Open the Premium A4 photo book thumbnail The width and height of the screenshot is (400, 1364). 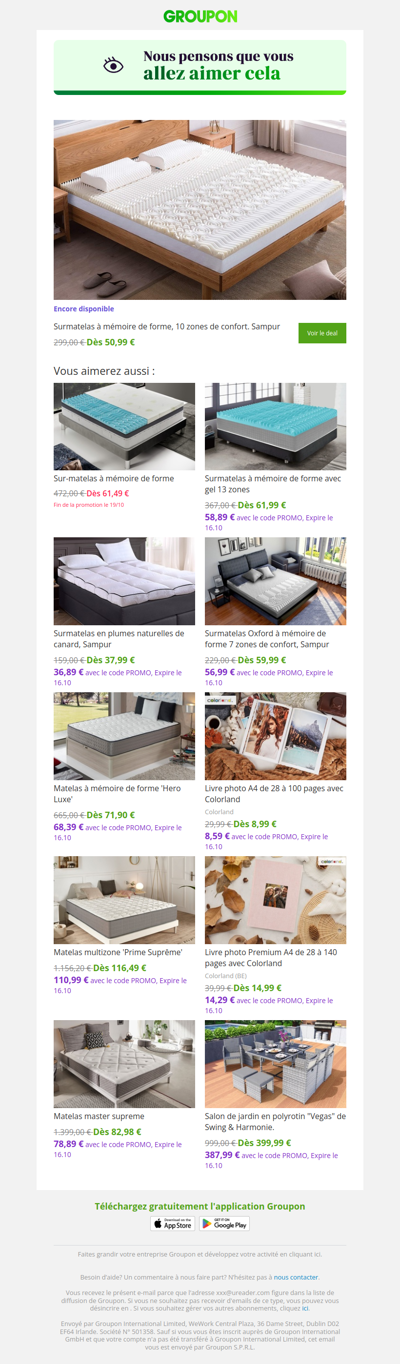(276, 899)
